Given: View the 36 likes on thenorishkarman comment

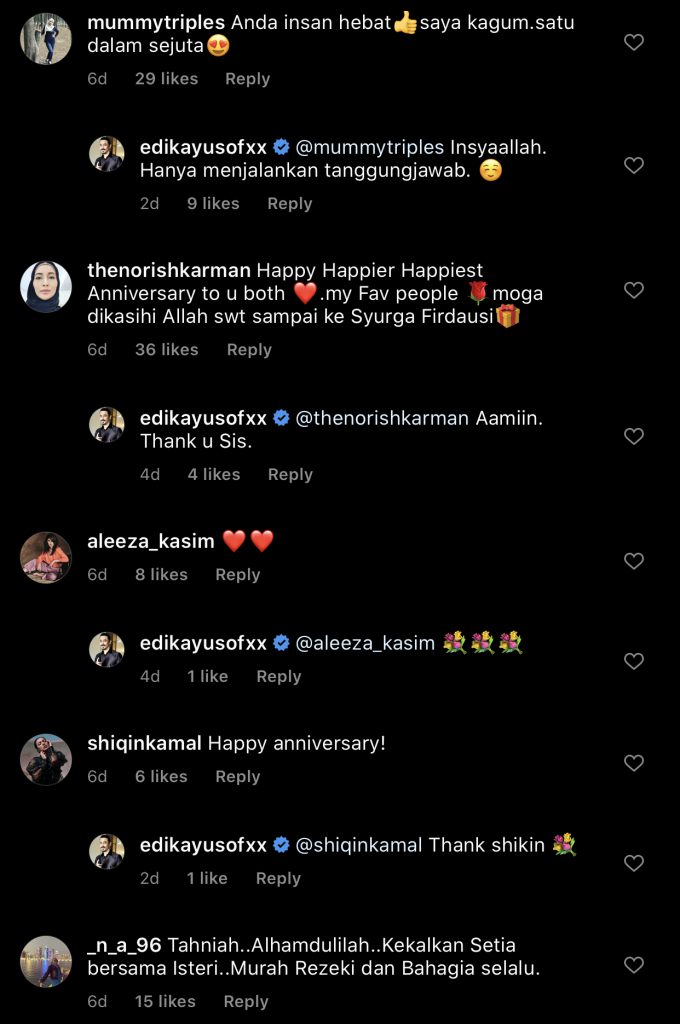Looking at the screenshot, I should click(166, 350).
